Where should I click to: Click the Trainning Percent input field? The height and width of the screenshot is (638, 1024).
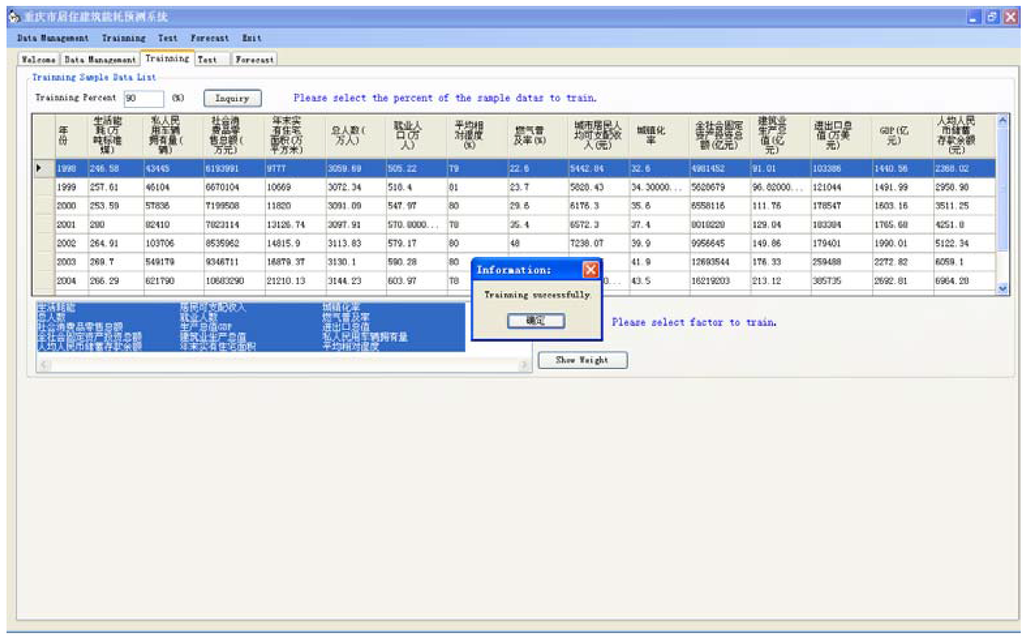point(143,98)
